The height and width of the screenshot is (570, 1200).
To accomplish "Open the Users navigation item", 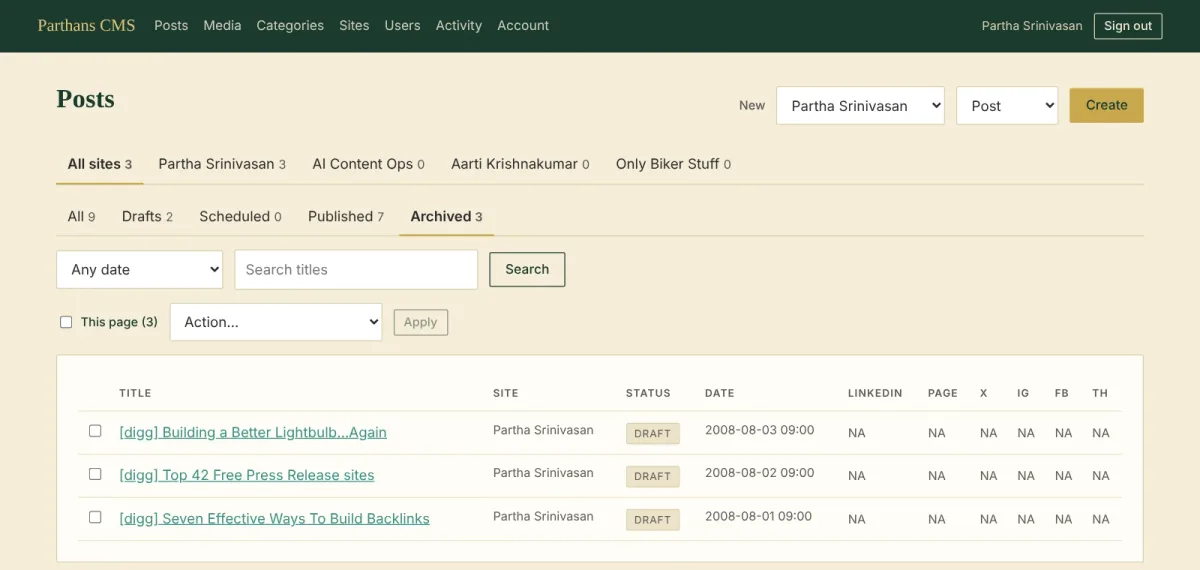I will (402, 25).
